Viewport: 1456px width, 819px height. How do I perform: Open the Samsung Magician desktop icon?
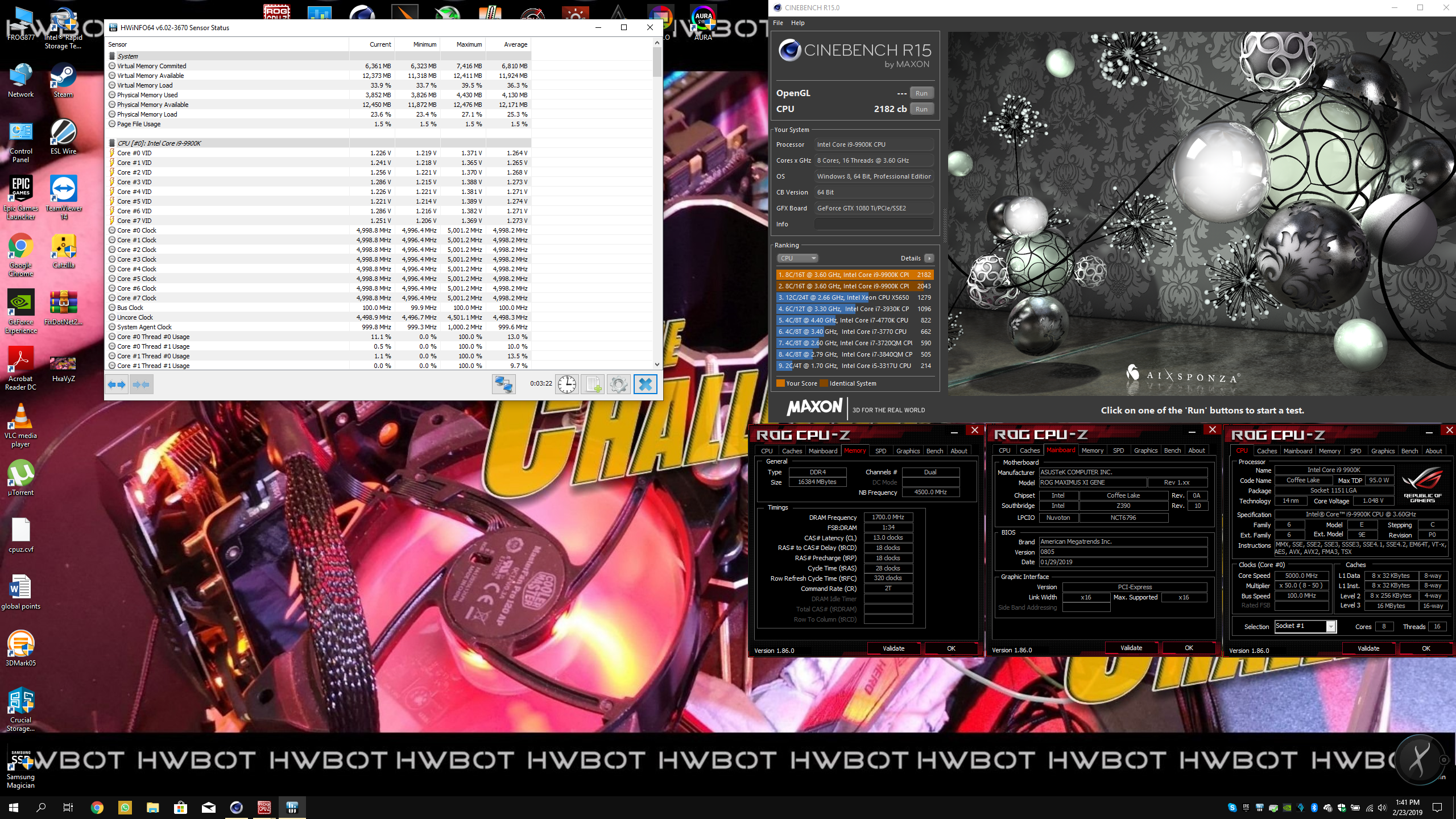(21, 769)
